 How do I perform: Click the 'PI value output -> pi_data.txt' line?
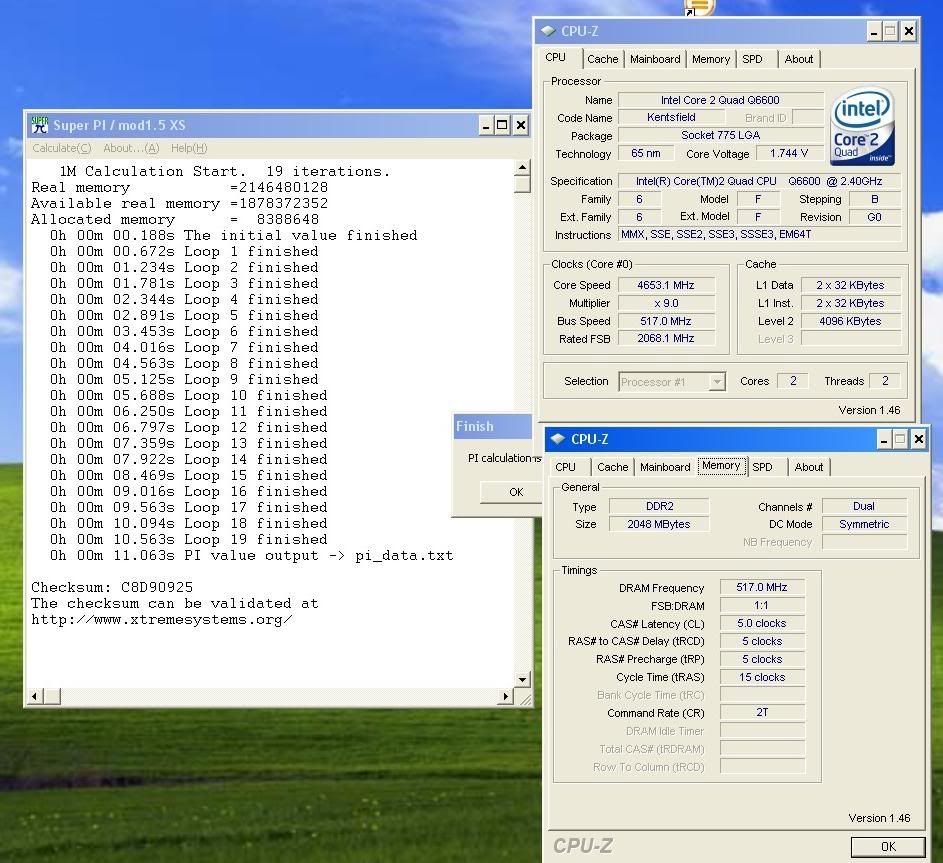[x=251, y=556]
